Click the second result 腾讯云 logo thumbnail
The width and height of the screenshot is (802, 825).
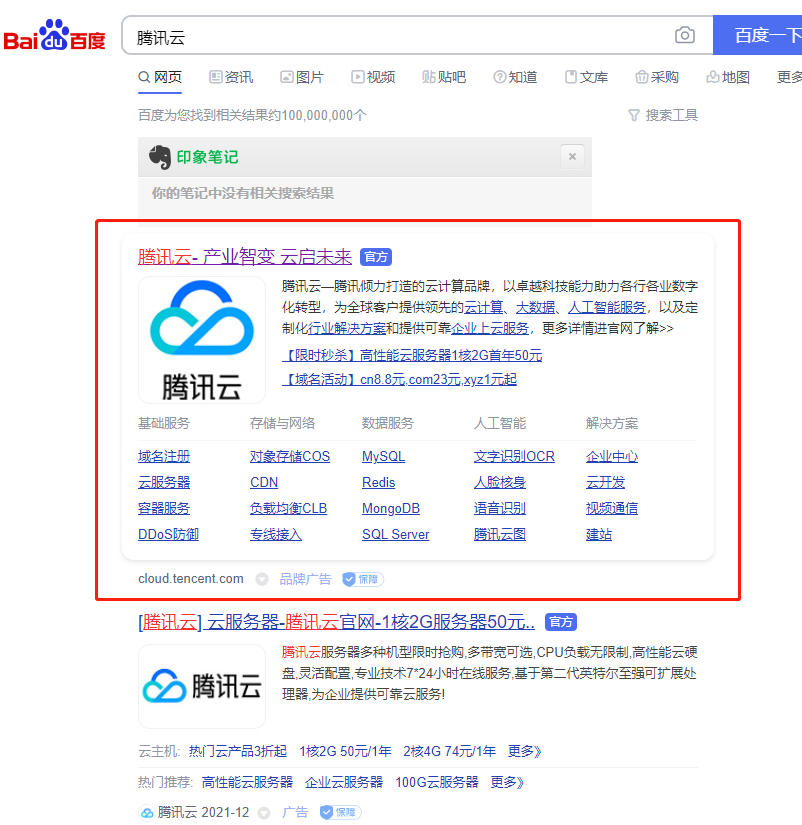pyautogui.click(x=202, y=686)
